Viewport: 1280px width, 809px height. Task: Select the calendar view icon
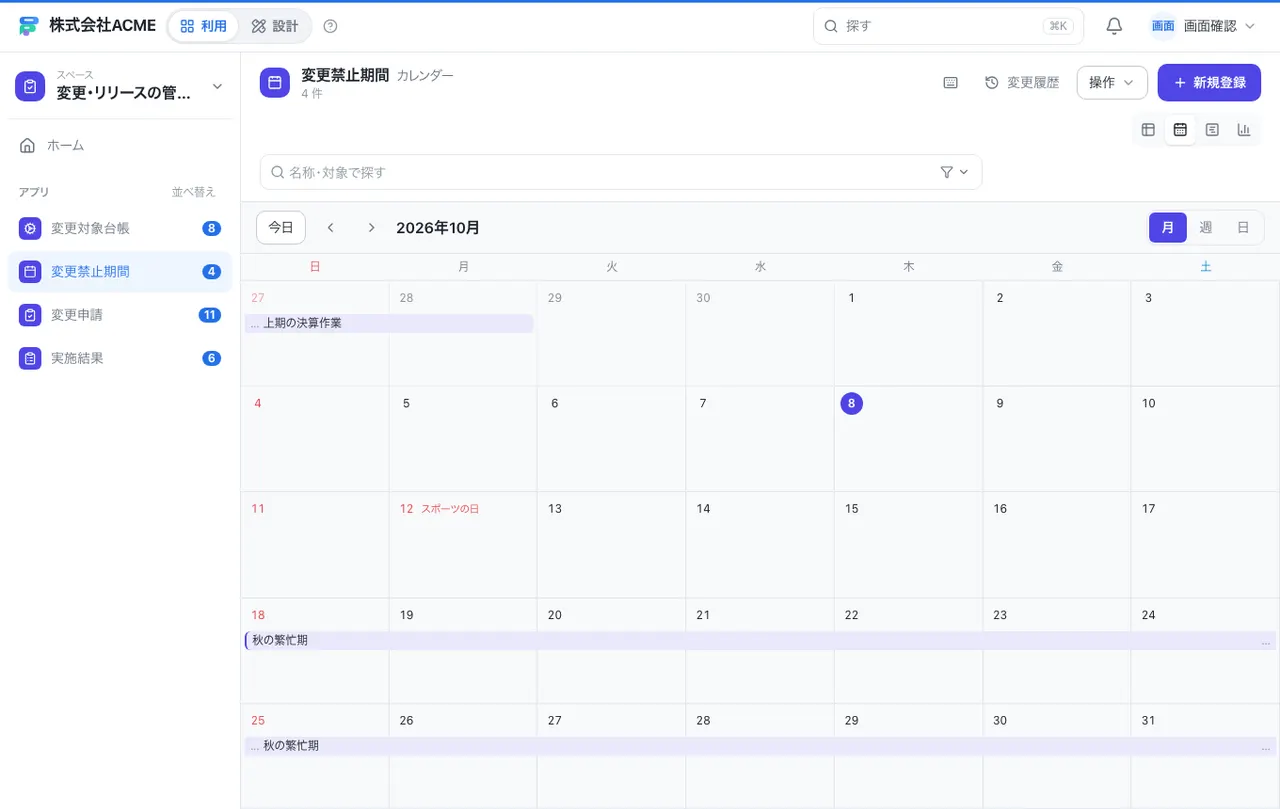1180,130
